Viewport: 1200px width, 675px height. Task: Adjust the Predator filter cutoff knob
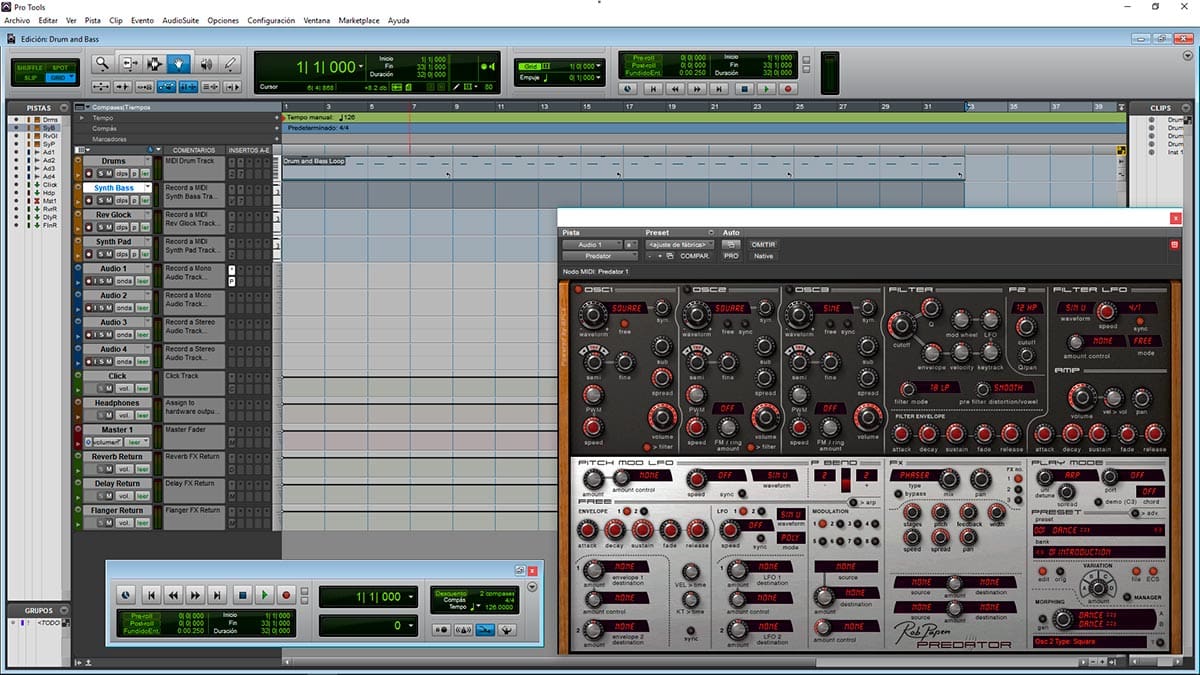(902, 325)
